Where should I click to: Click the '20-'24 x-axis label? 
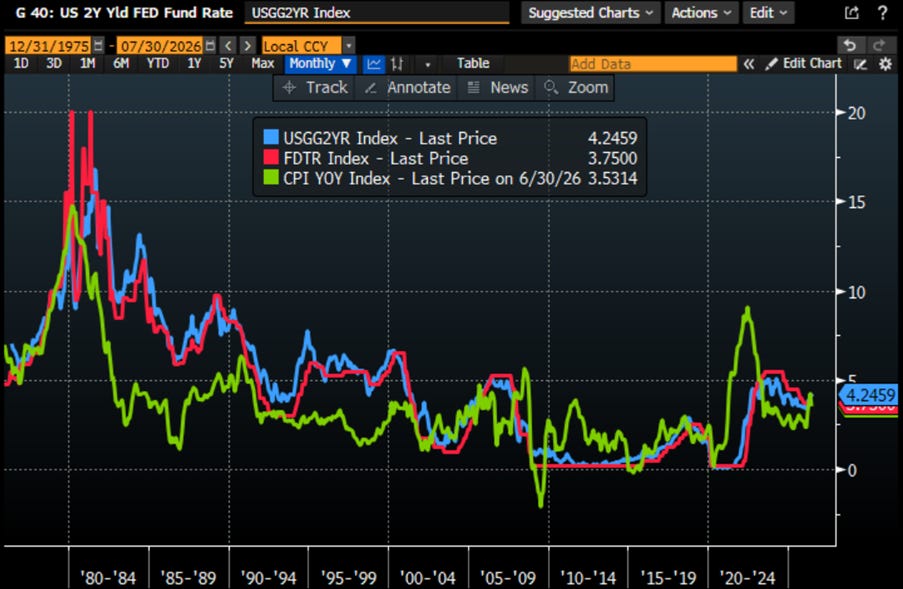pos(748,577)
